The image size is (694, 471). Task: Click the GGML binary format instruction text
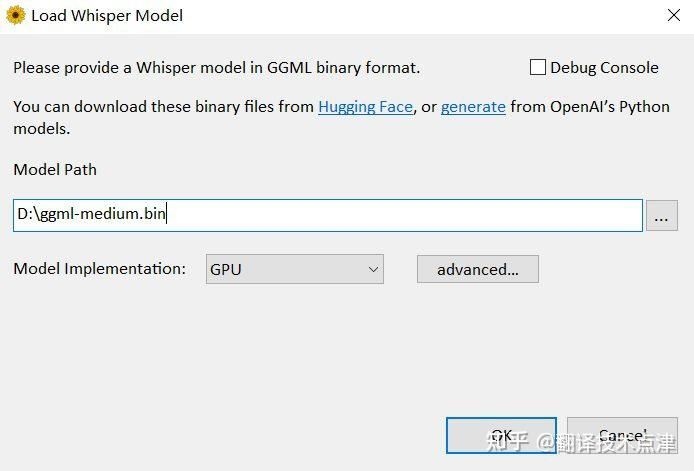point(216,68)
